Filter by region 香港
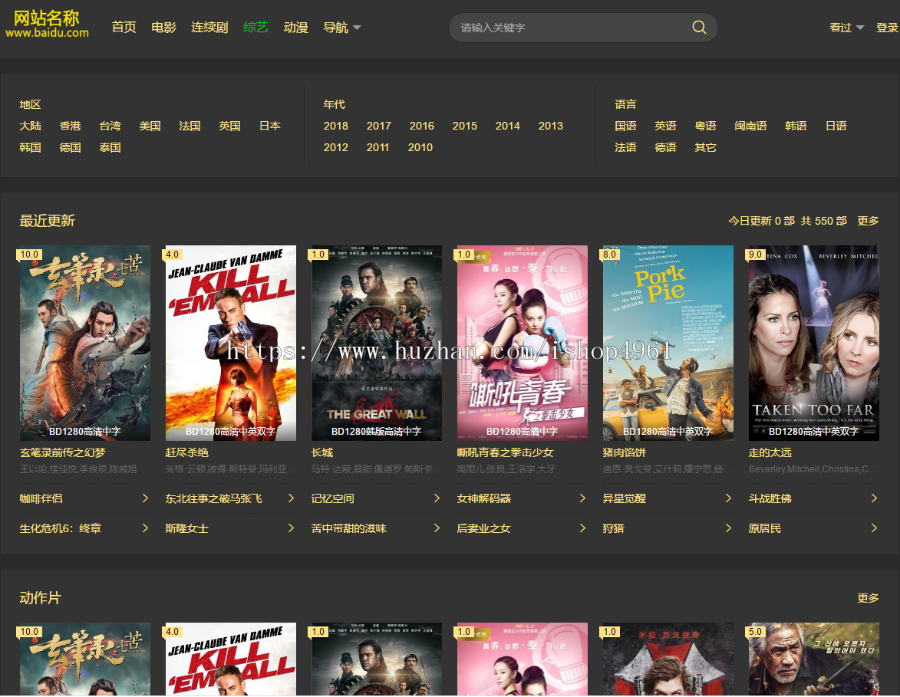The height and width of the screenshot is (697, 900). point(70,126)
